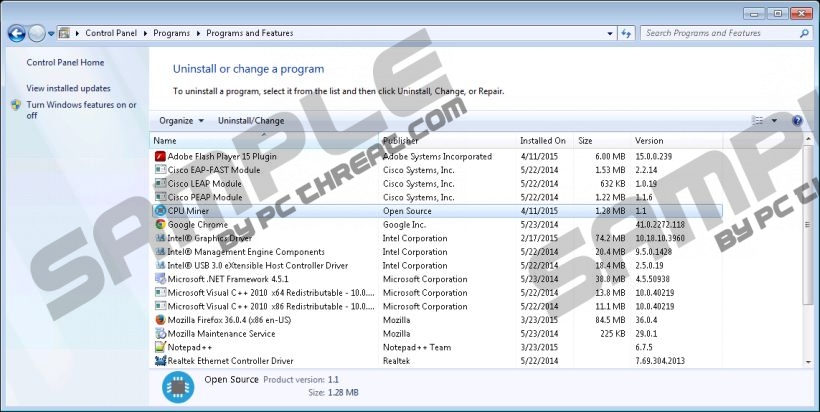This screenshot has height=412, width=820.
Task: Select the Cisco LEAP Module name
Action: click(x=204, y=184)
